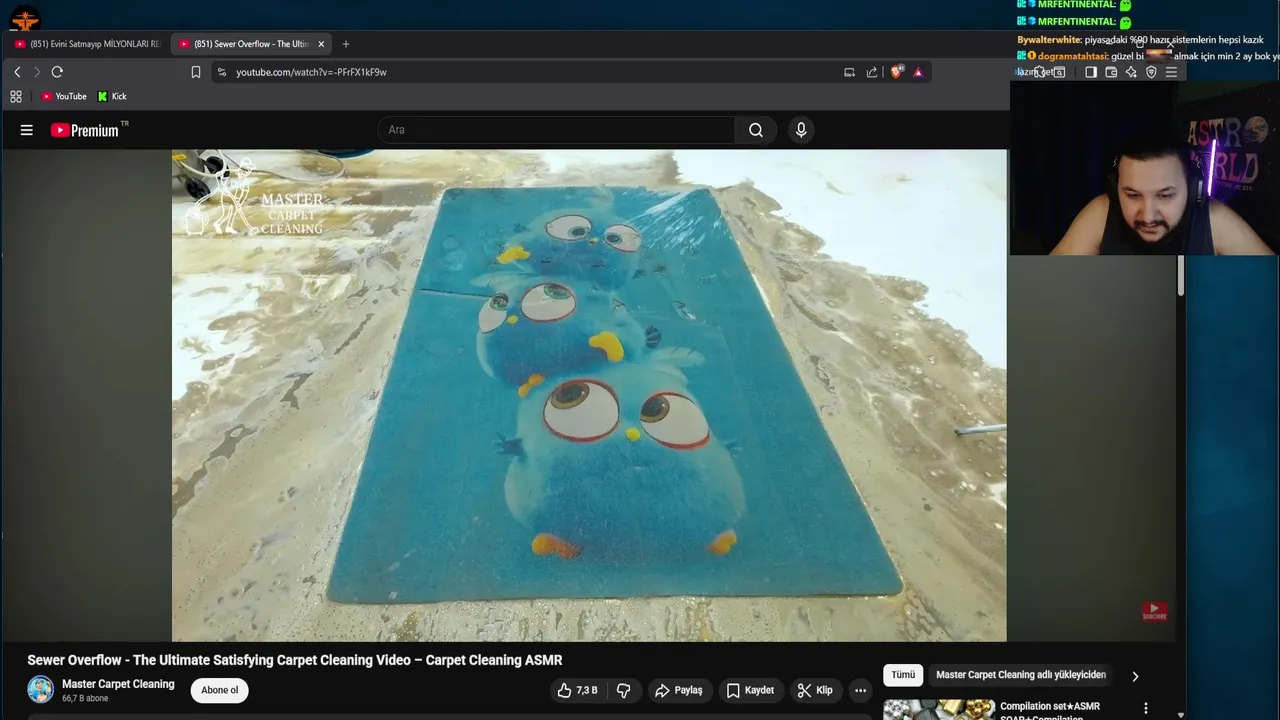
Task: Open the Leo AI sparkle icon
Action: click(1131, 72)
